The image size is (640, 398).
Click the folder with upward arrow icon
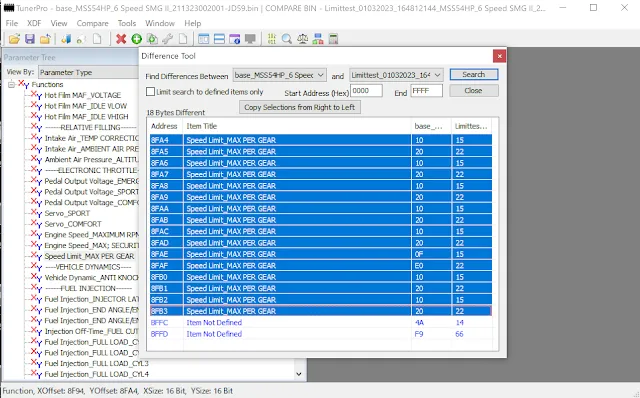click(x=45, y=39)
